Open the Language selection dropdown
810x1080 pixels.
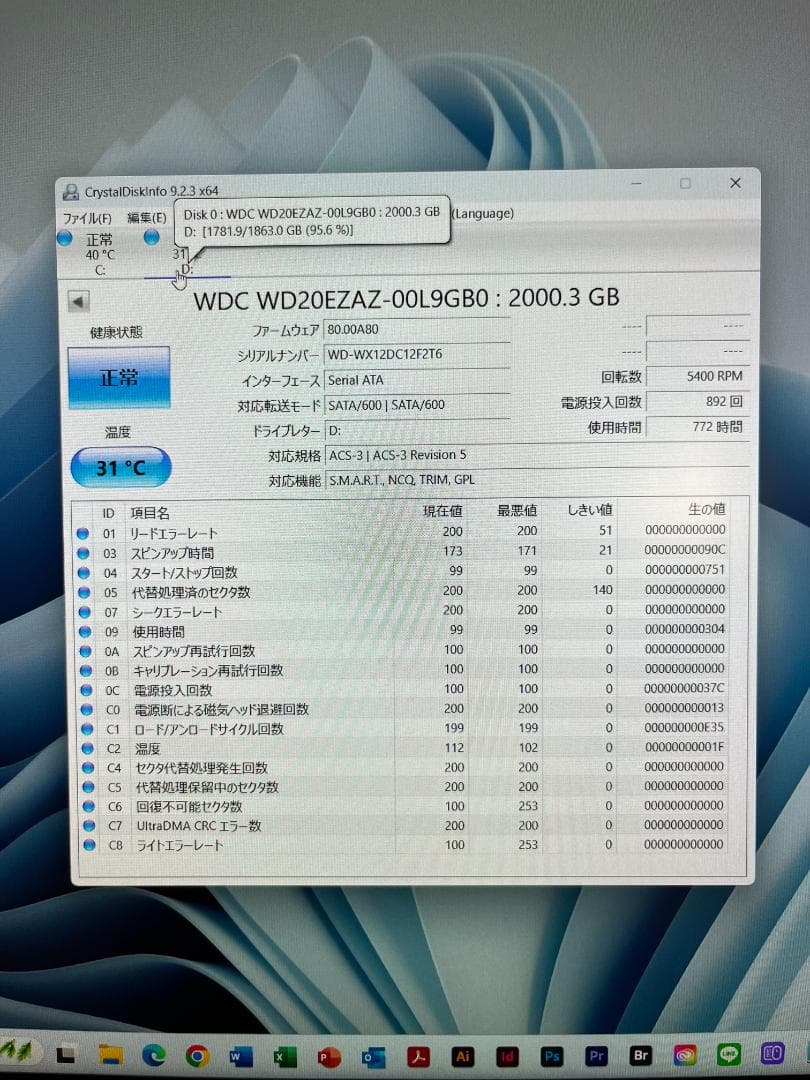tap(482, 214)
